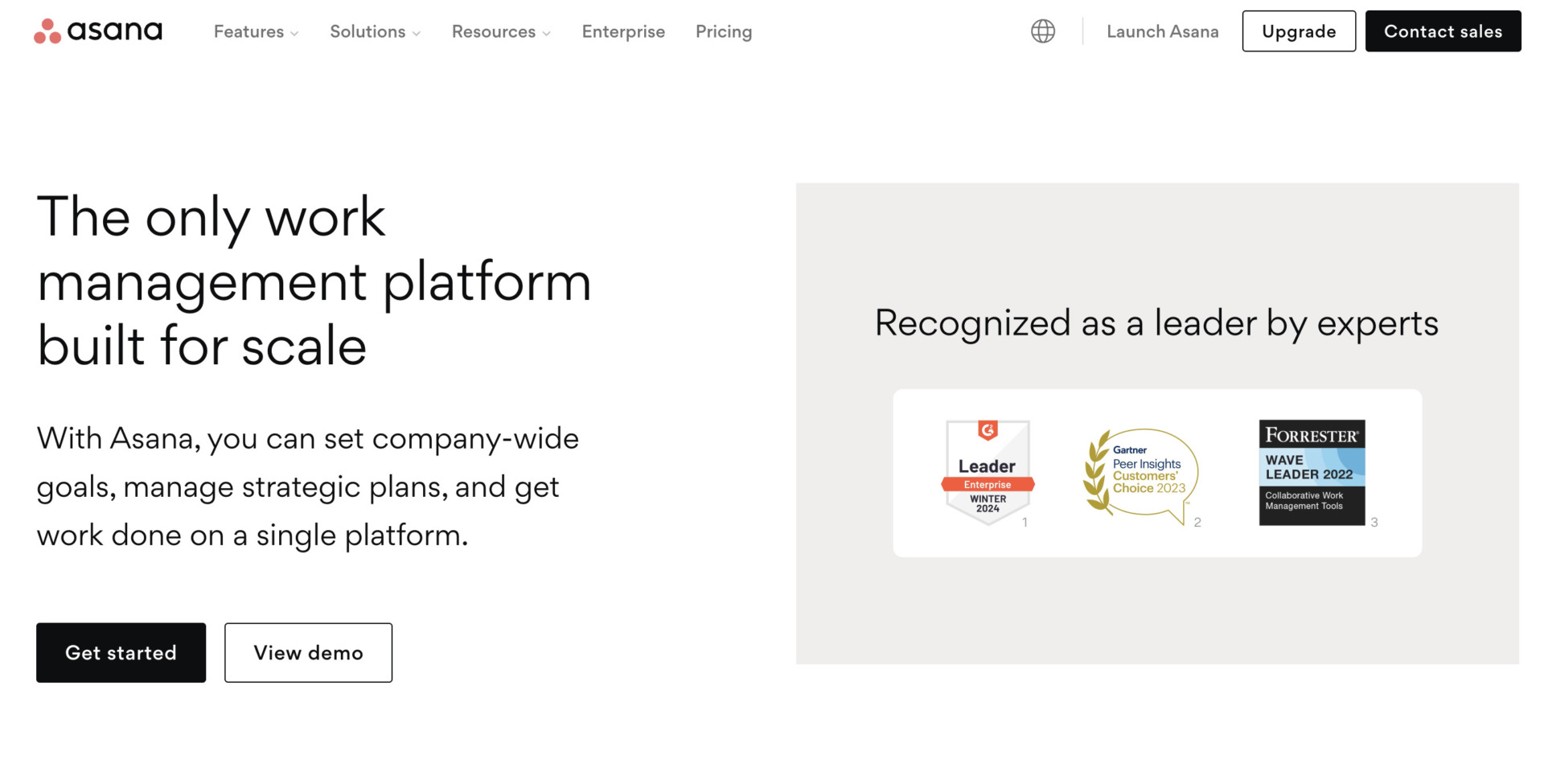Click the three-dot Asana logo mark
This screenshot has height=784, width=1544.
(x=47, y=31)
